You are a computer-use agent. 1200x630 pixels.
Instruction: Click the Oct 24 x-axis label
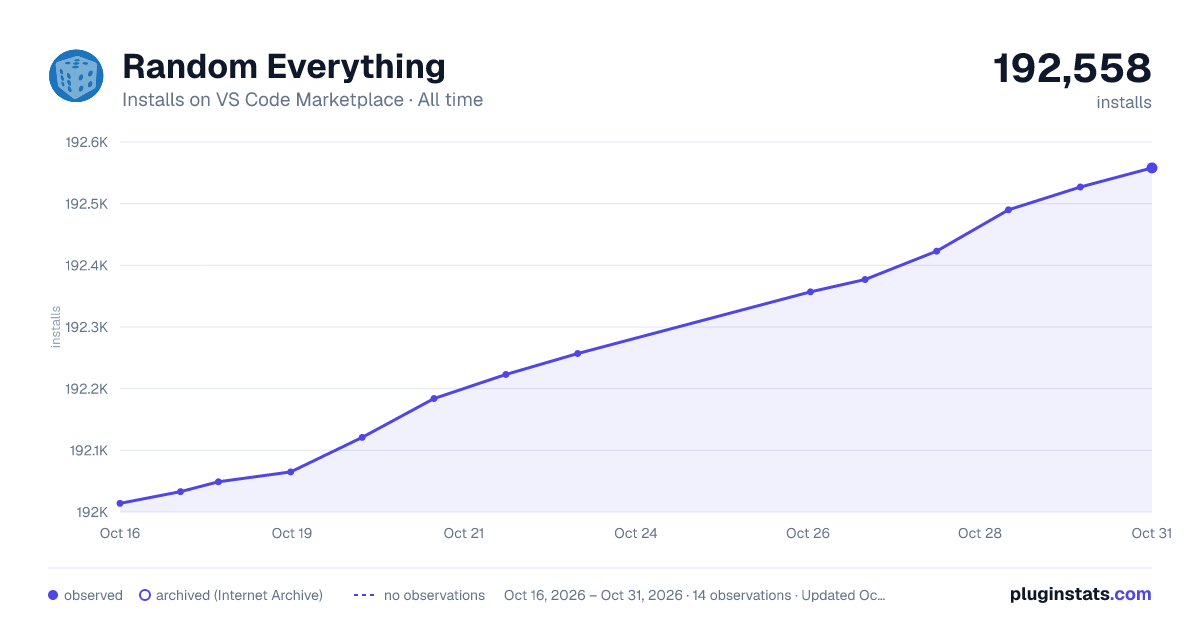[636, 533]
